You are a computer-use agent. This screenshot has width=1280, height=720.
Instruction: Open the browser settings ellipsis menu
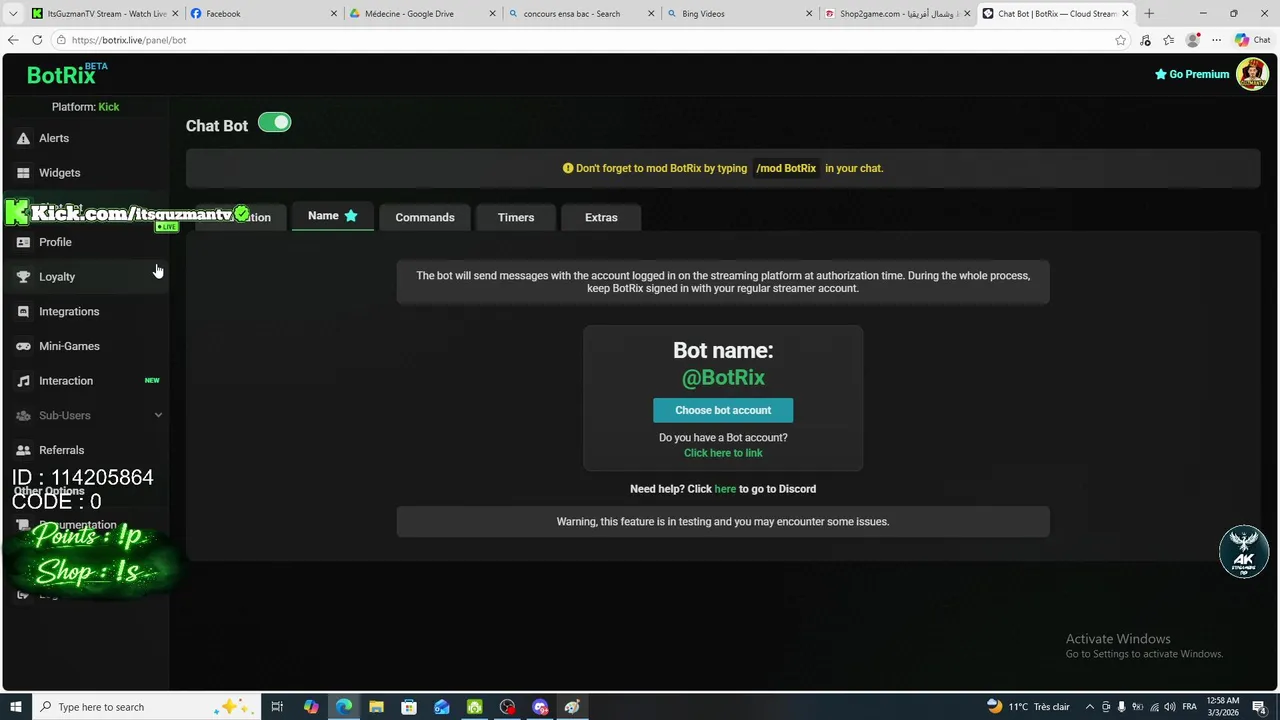pos(1216,40)
